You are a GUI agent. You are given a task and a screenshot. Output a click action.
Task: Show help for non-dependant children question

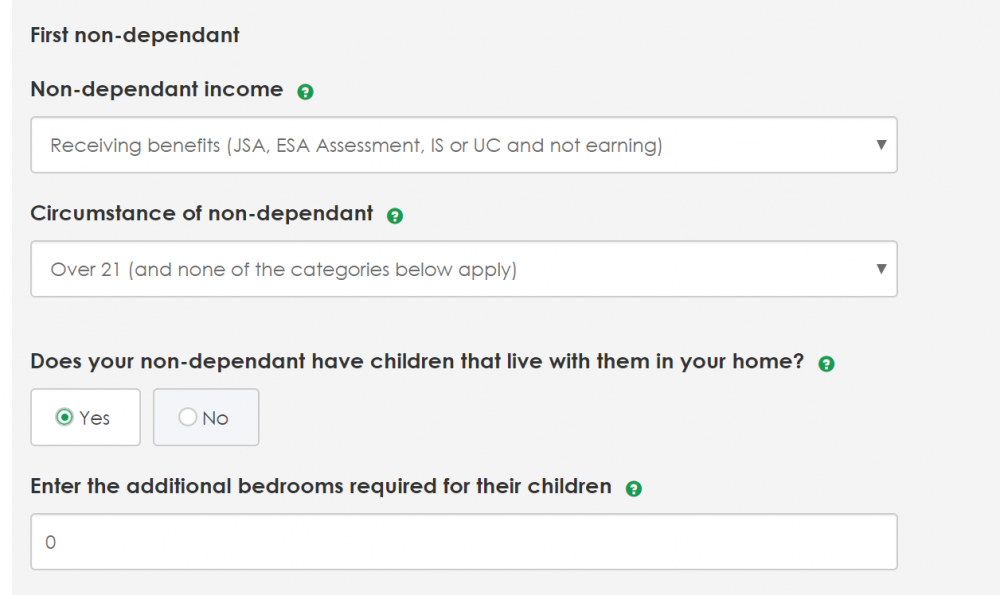tap(826, 364)
